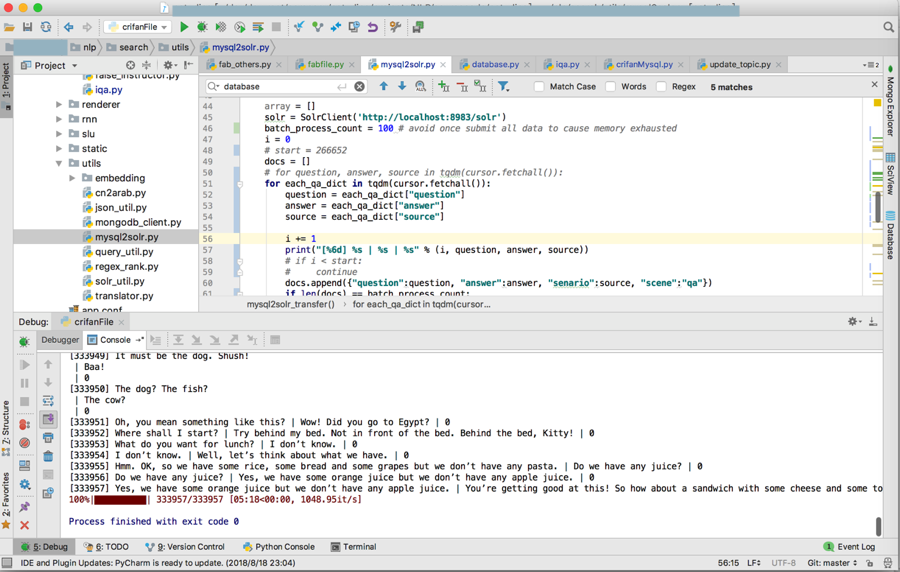Start debugging with the bug icon
The width and height of the screenshot is (900, 572).
(202, 27)
